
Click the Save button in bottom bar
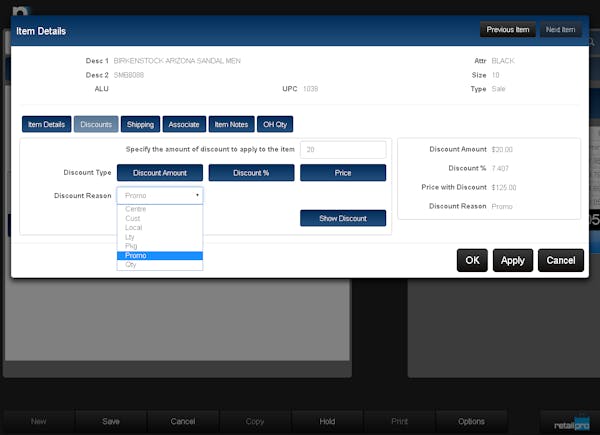[111, 421]
